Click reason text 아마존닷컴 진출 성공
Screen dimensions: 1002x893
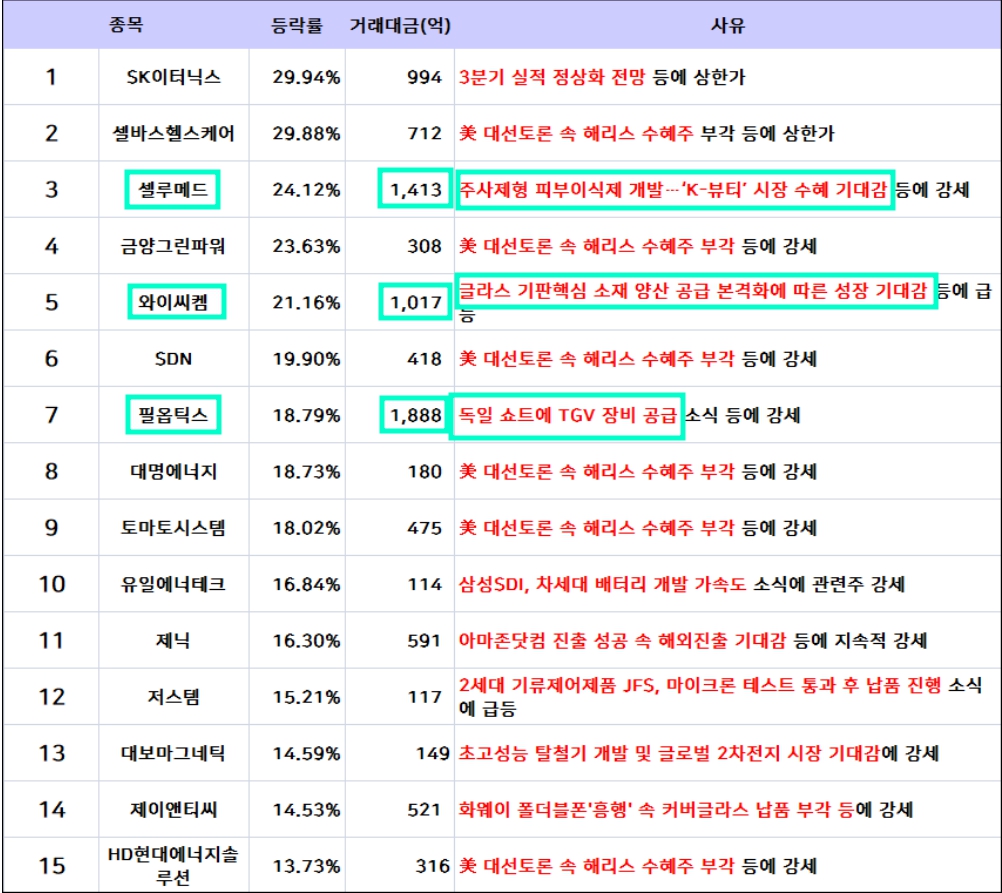543,641
